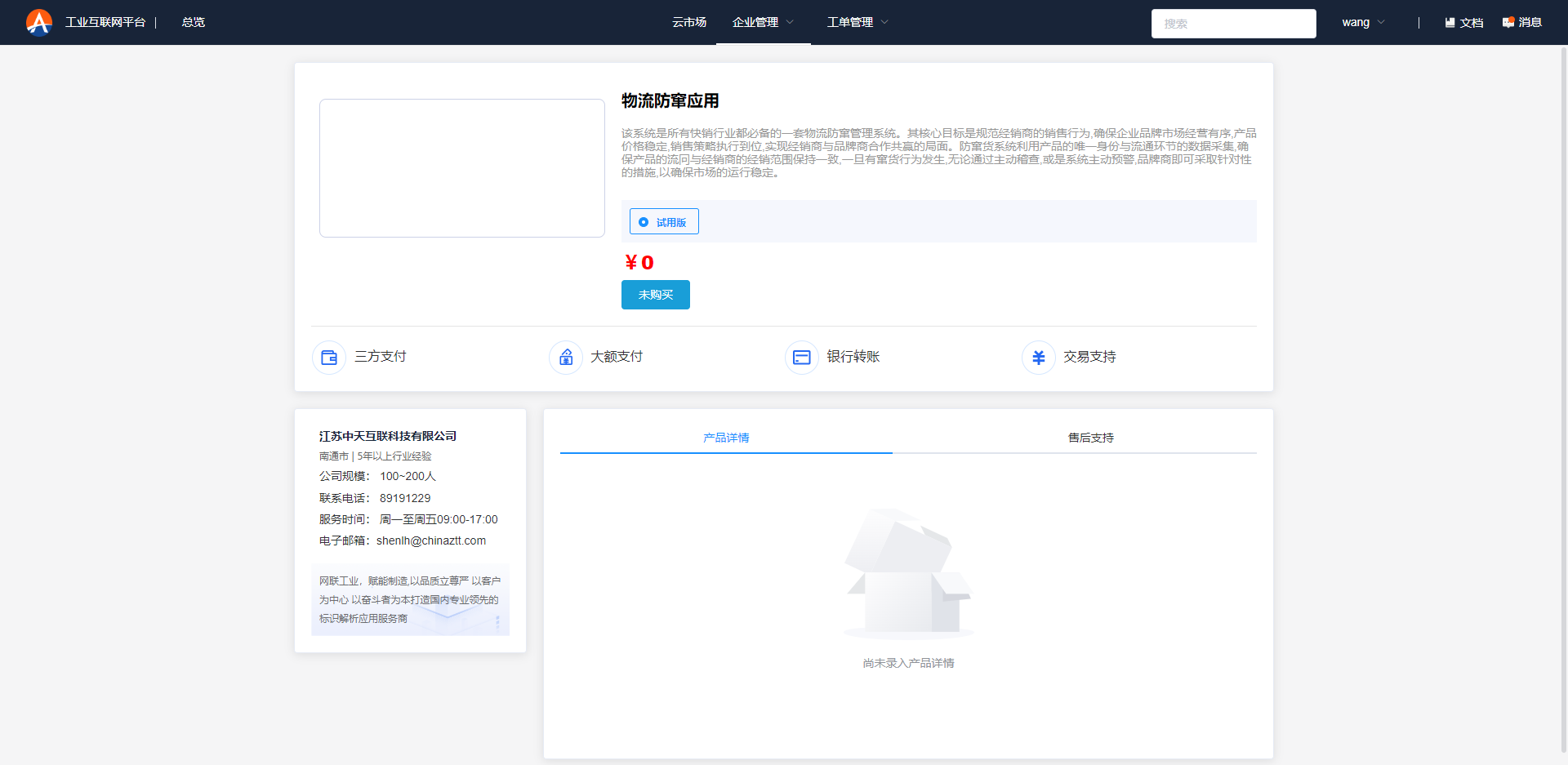Click the third-party payment wallet icon
Viewport: 1568px width, 765px height.
(x=329, y=358)
